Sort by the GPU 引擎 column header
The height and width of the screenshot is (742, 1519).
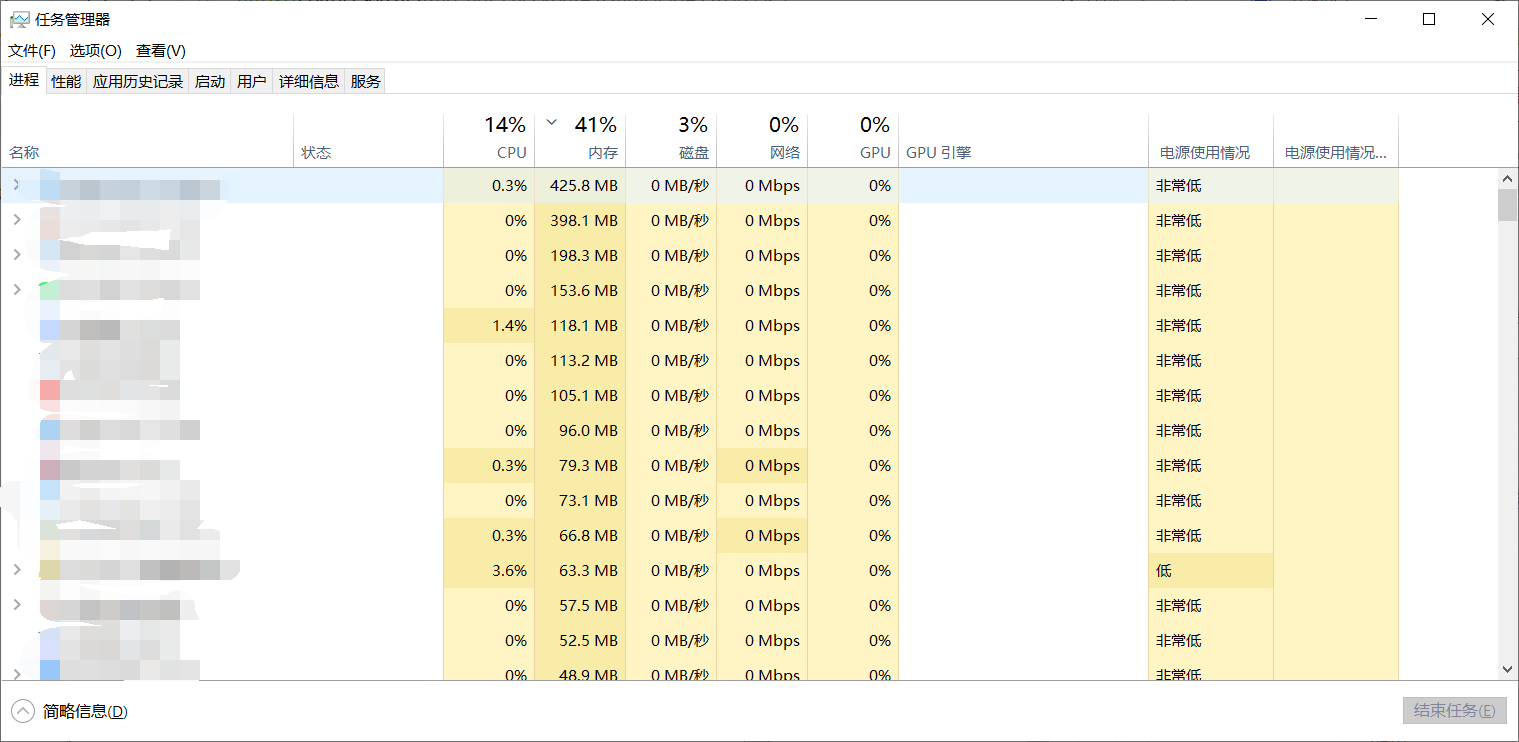tap(1023, 140)
